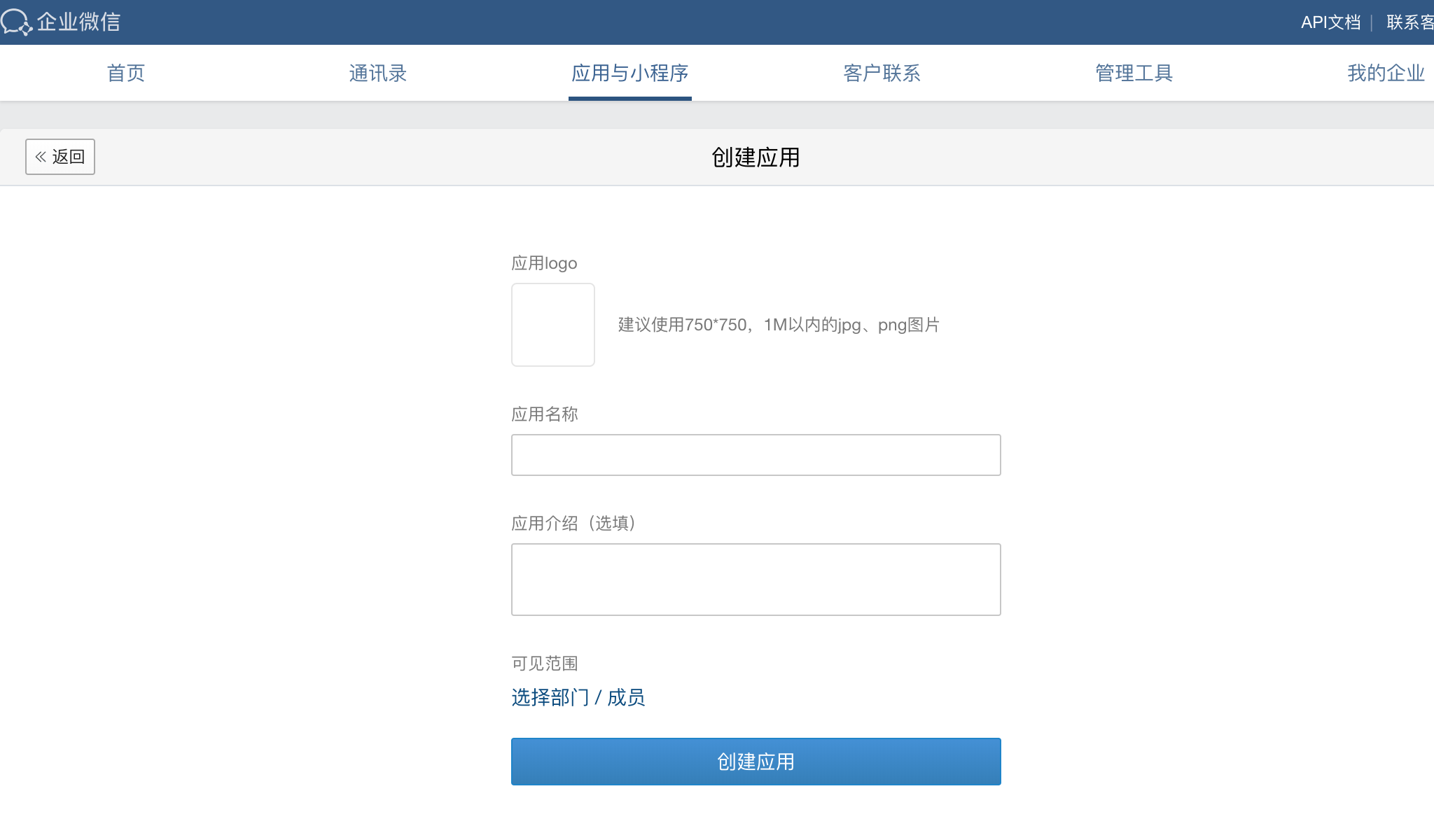Click the 建议使用750*750 logo hint text
Viewport: 1434px width, 840px height.
point(779,325)
